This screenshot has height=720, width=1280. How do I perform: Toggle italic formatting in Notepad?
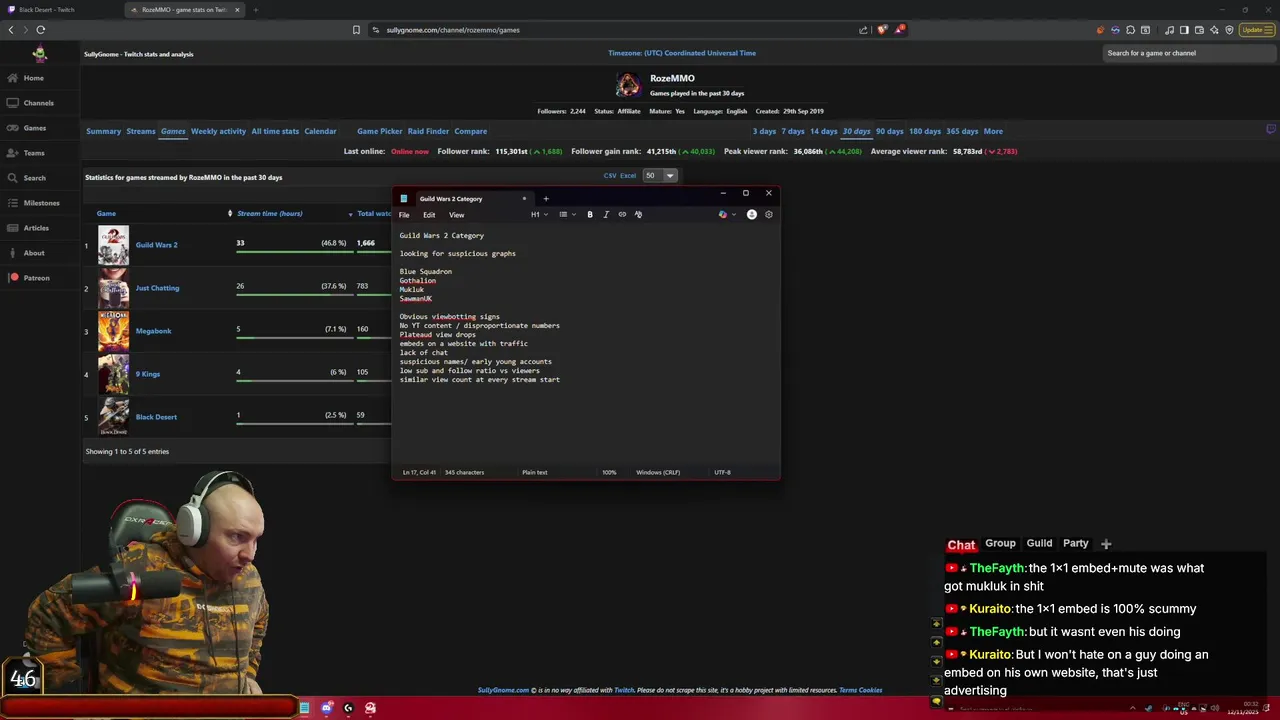(606, 214)
